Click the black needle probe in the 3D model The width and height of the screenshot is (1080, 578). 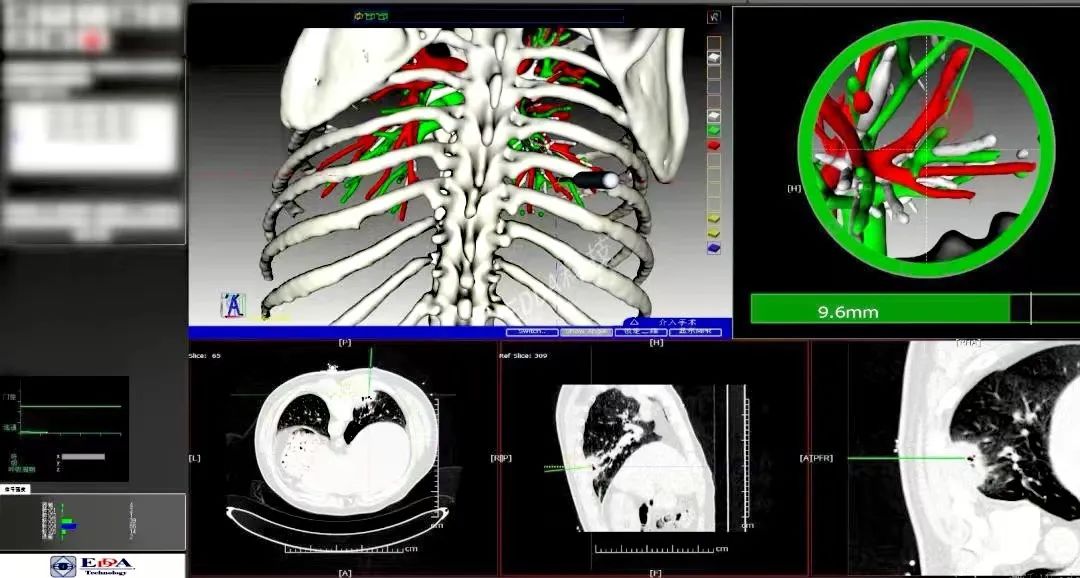pyautogui.click(x=594, y=180)
